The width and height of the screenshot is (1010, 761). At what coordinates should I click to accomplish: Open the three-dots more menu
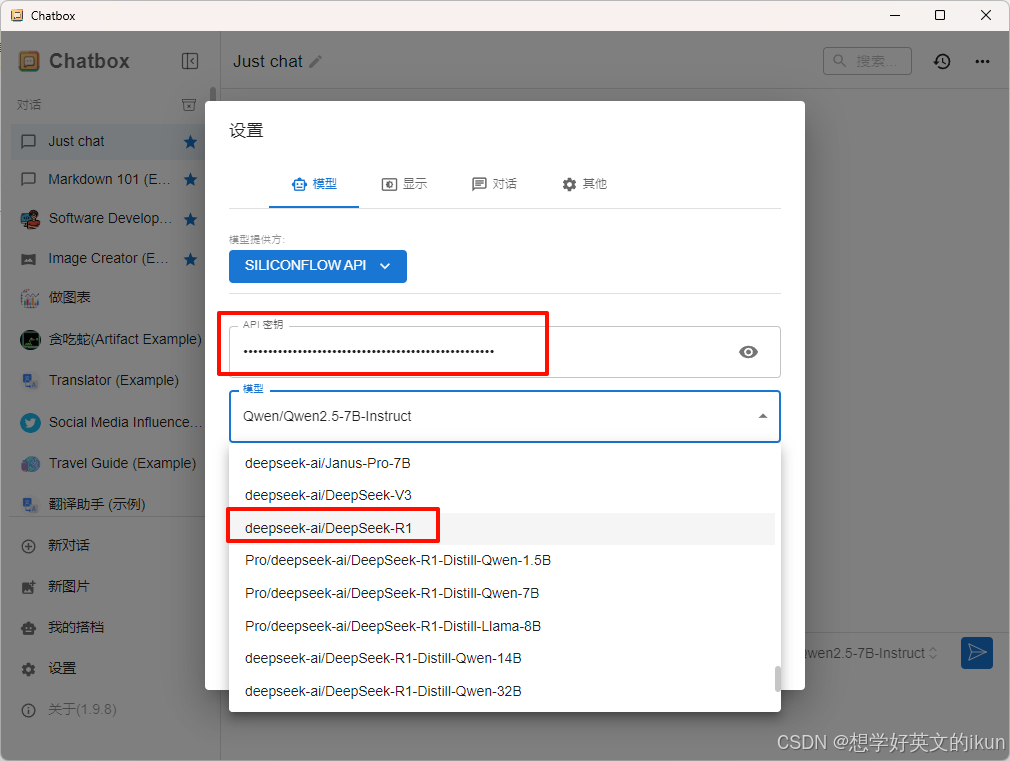(x=982, y=61)
